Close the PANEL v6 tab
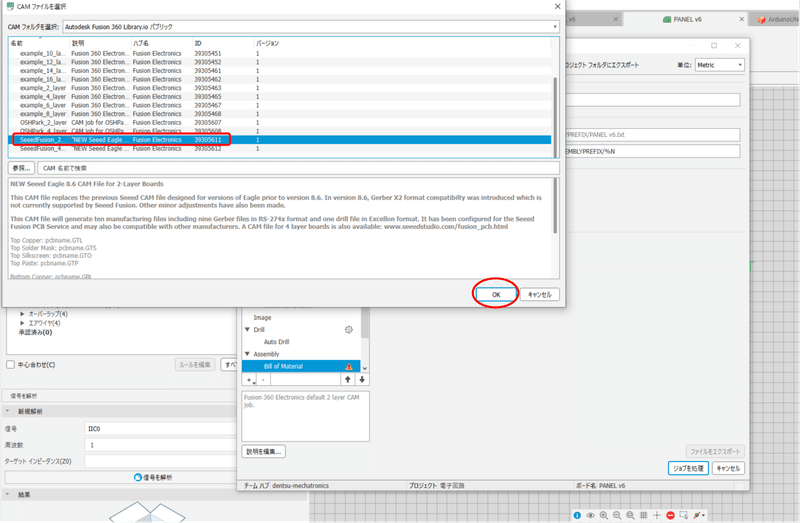Screen dimensions: 800x523 (x=741, y=19)
